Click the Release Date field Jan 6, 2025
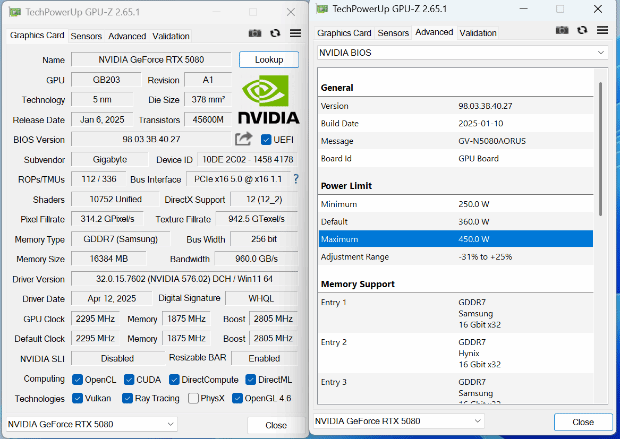Image resolution: width=620 pixels, height=439 pixels. [102, 119]
